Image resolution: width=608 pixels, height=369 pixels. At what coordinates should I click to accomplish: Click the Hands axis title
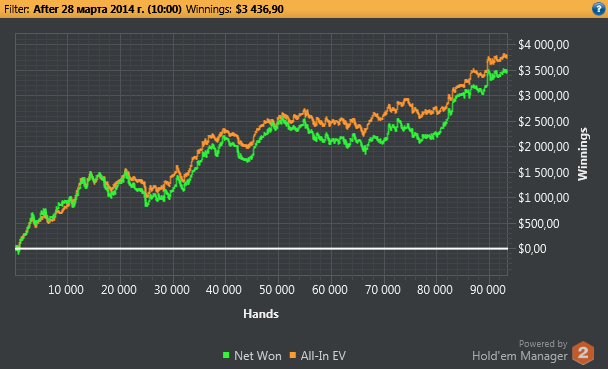(261, 314)
